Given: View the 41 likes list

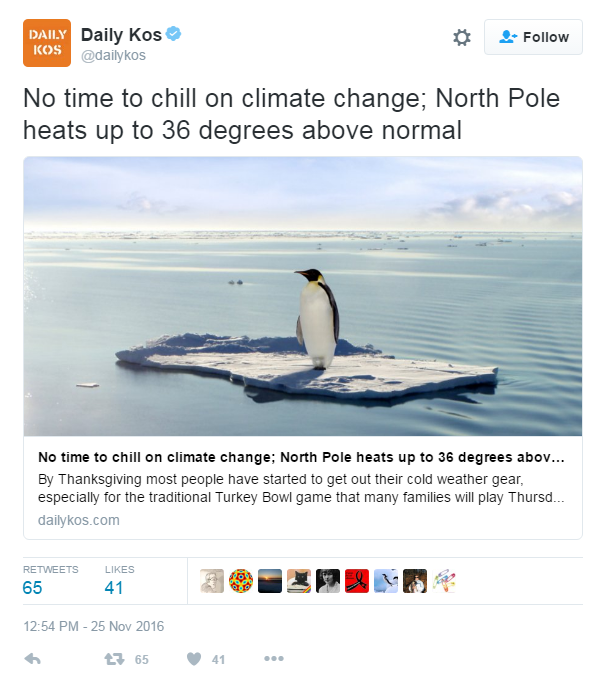Looking at the screenshot, I should pyautogui.click(x=114, y=588).
